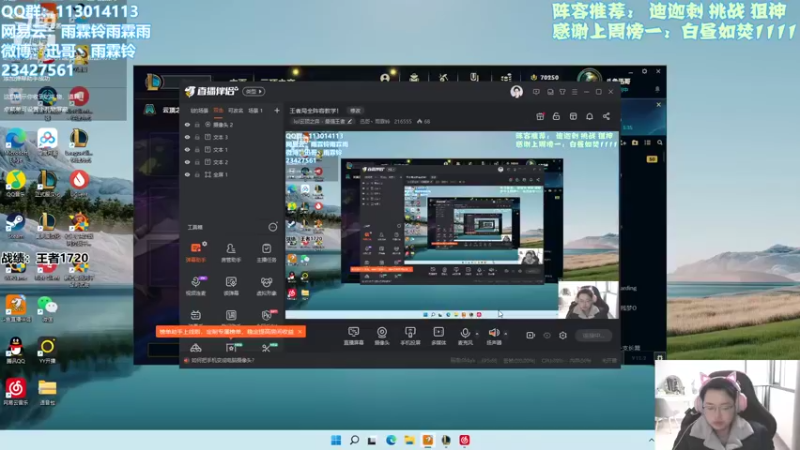This screenshot has height=450, width=800.
Task: Mute the 麦克风 microphone
Action: (465, 336)
